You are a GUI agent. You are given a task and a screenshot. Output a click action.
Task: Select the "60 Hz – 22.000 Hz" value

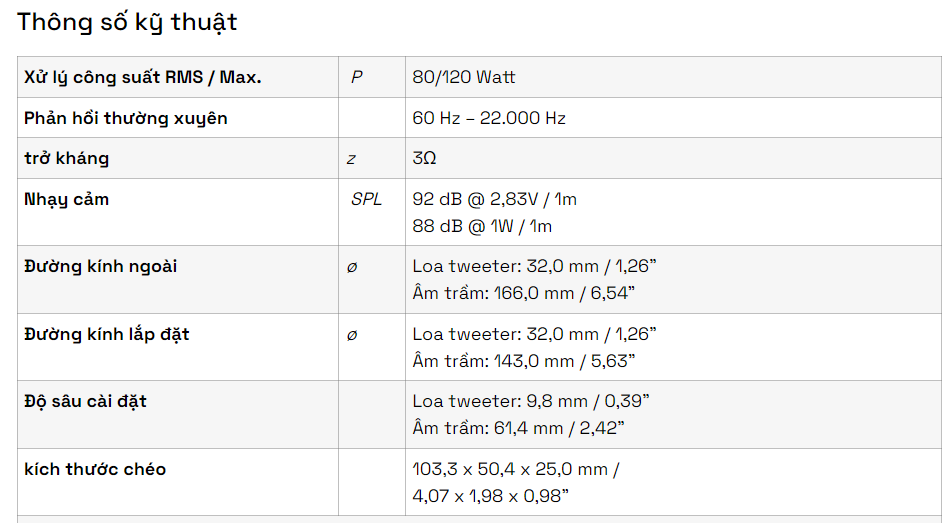489,118
